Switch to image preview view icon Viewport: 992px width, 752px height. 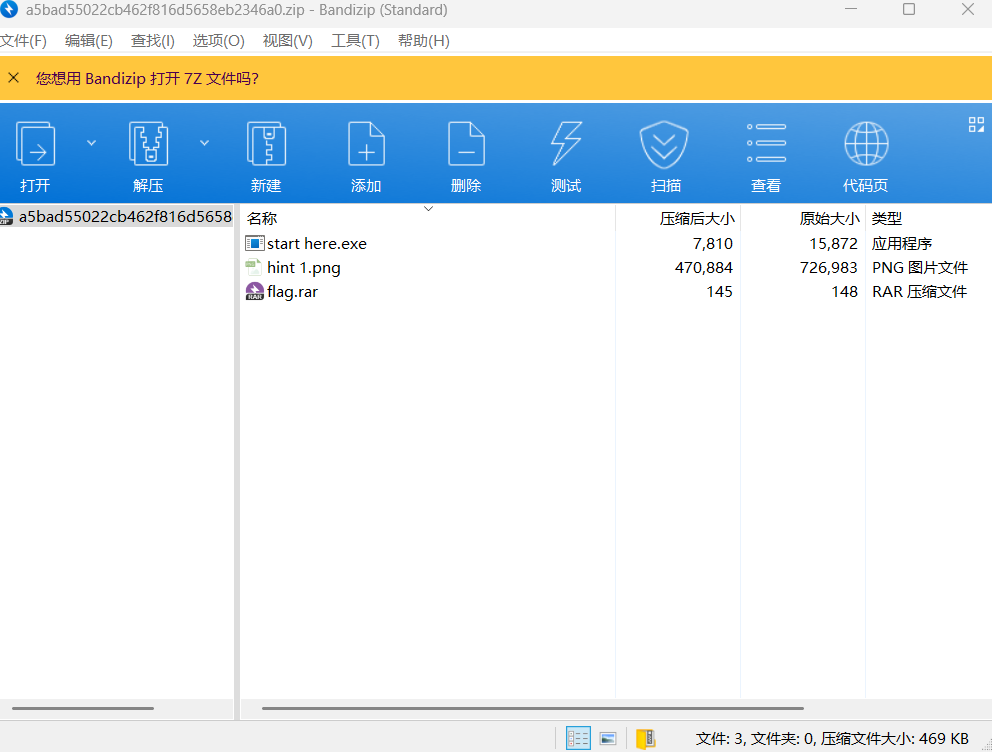608,738
